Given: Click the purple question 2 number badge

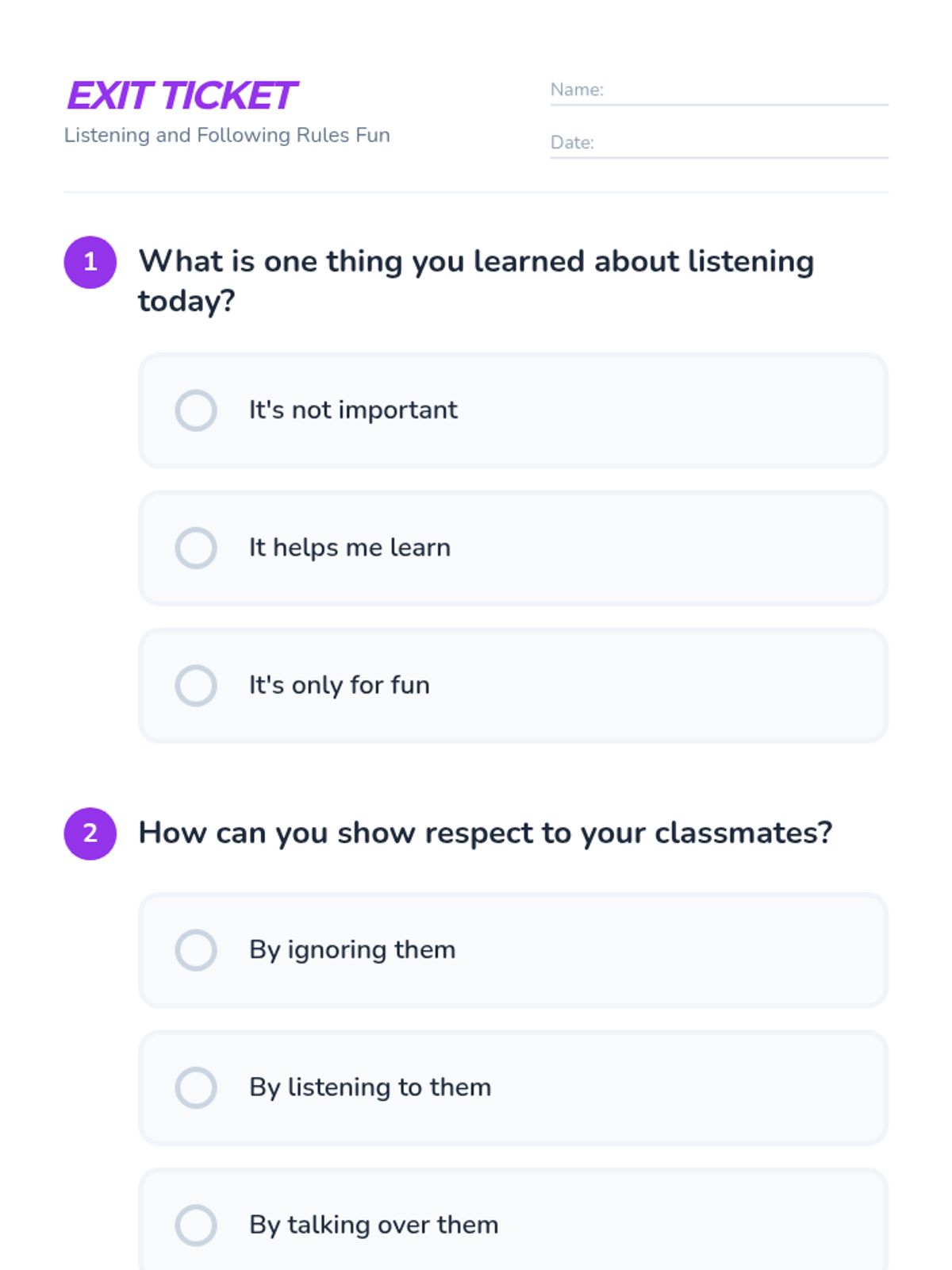Looking at the screenshot, I should (90, 833).
